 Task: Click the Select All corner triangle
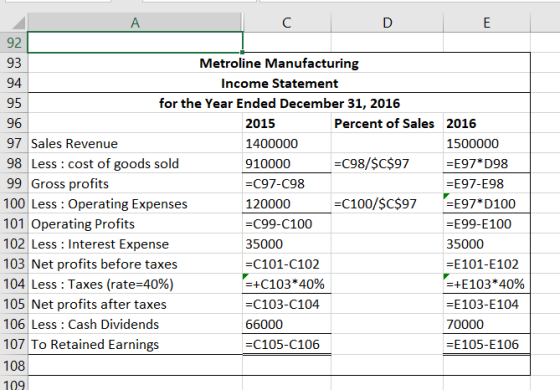pyautogui.click(x=18, y=23)
